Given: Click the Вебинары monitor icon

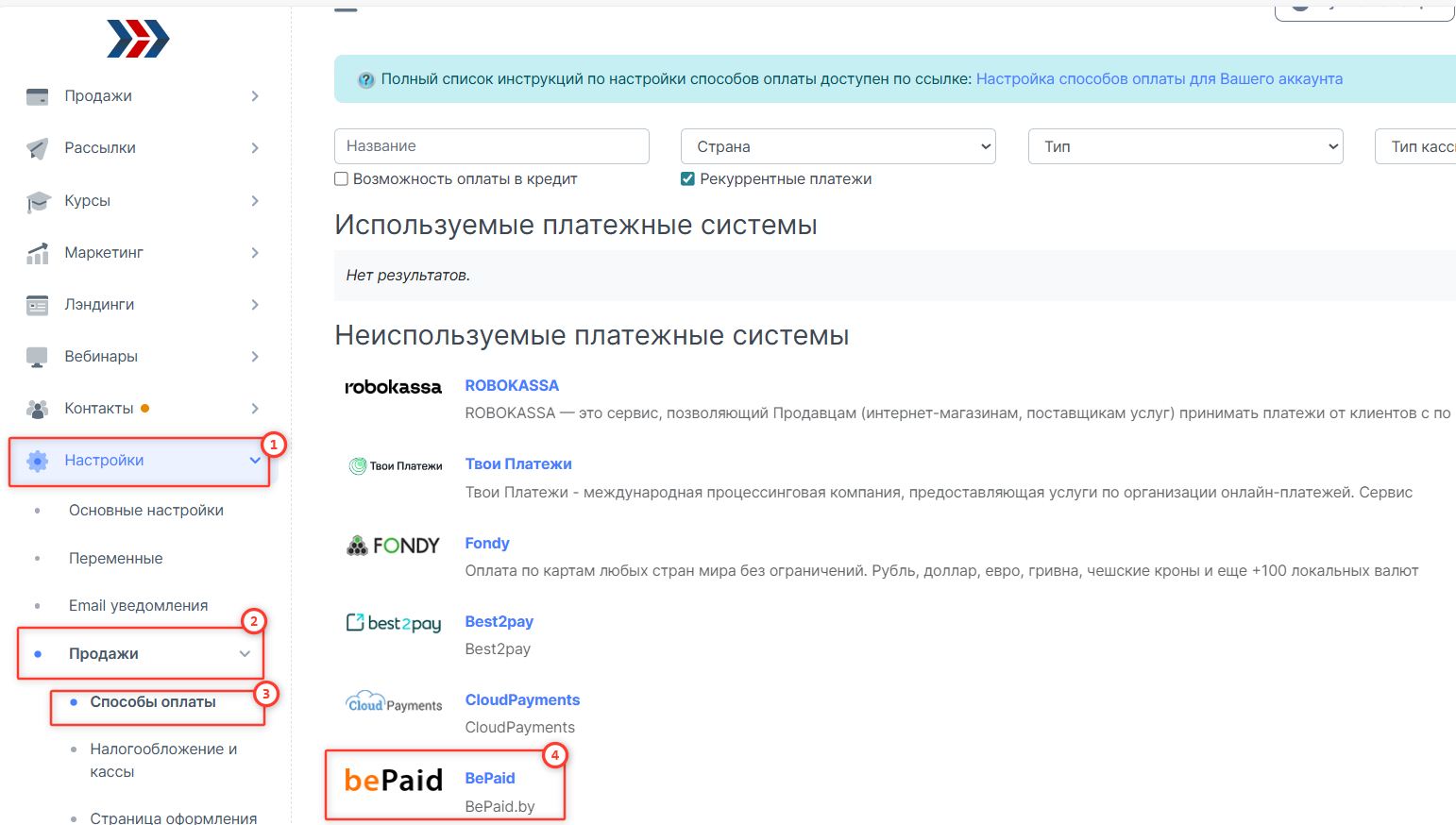Looking at the screenshot, I should pos(37,357).
